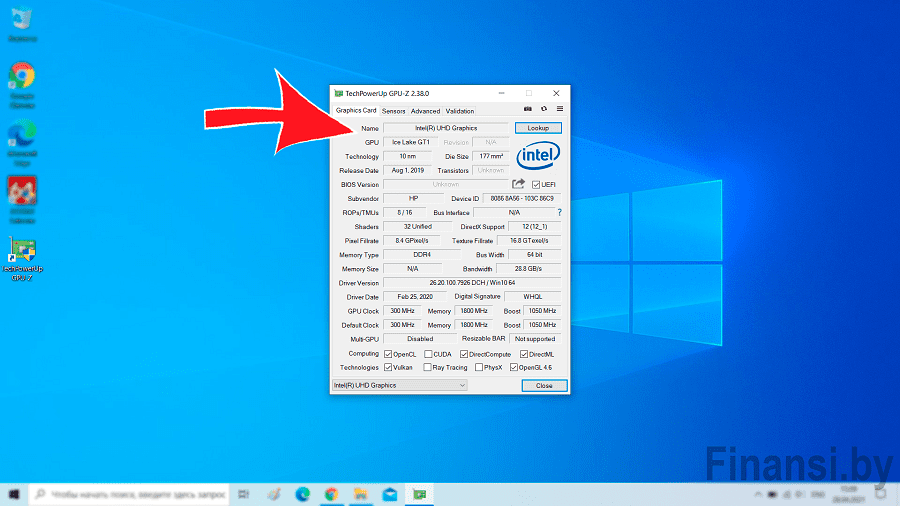Image resolution: width=900 pixels, height=506 pixels.
Task: Click the Driver Version field
Action: [x=472, y=283]
